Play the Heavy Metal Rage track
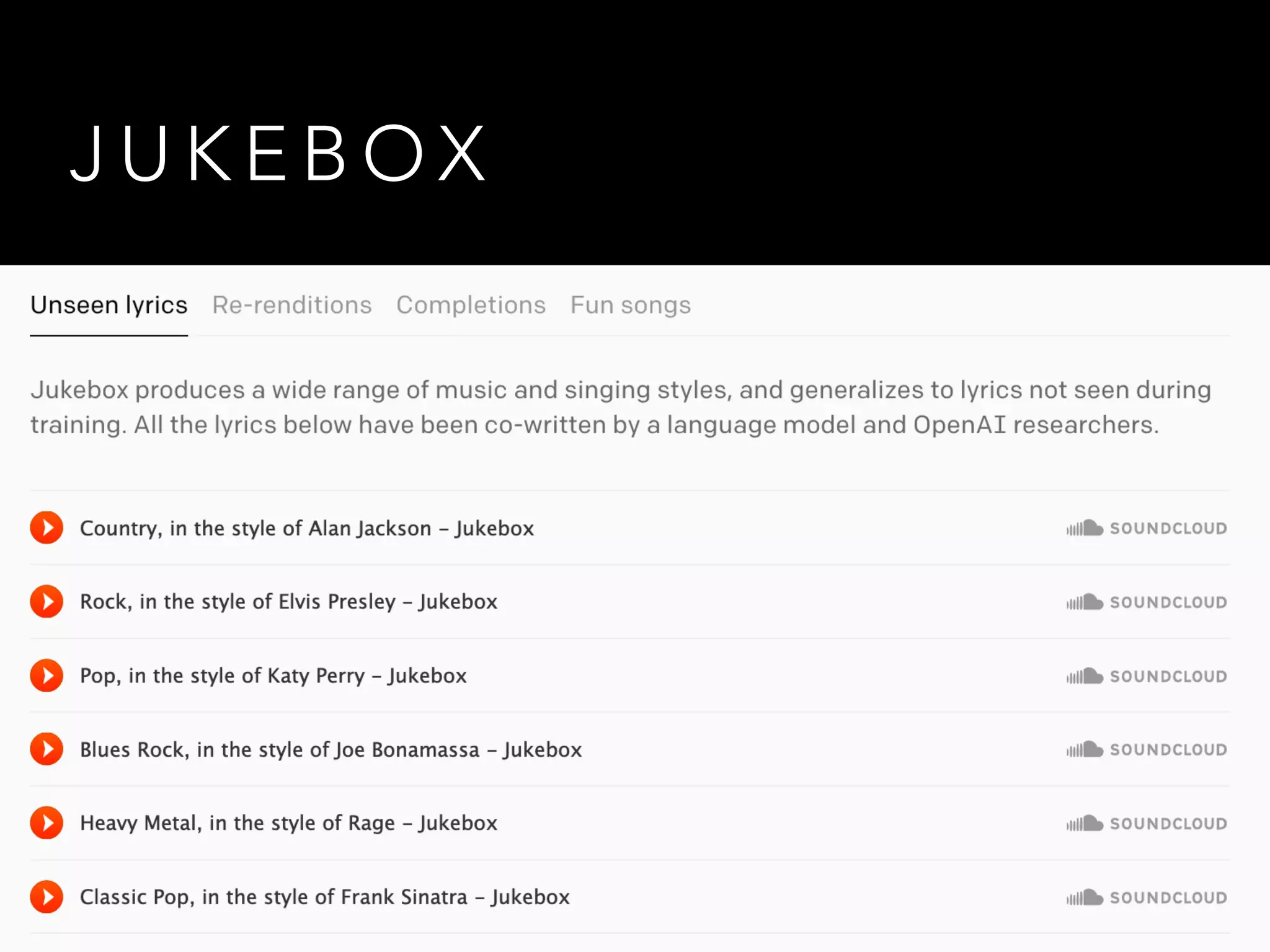The image size is (1270, 952). [x=47, y=823]
